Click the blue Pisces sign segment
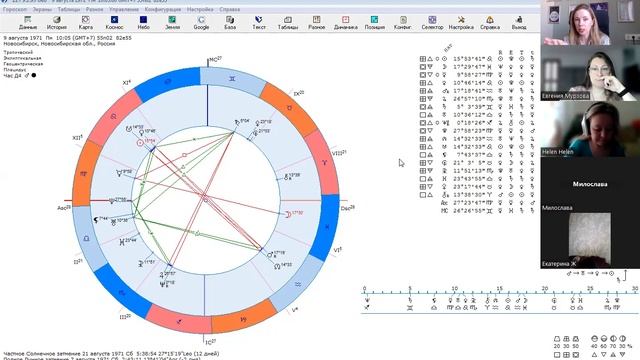Image resolution: width=640 pixels, height=360 pixels. [x=327, y=227]
